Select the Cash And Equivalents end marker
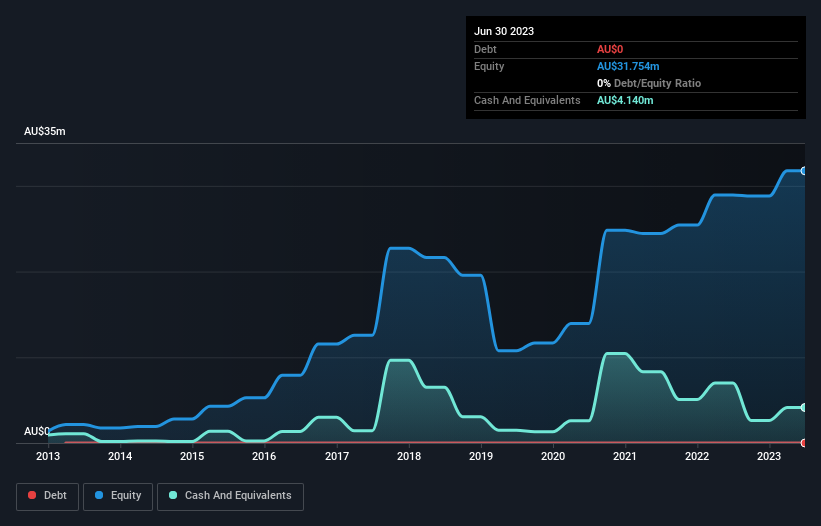Screen dimensions: 821x526 point(804,408)
